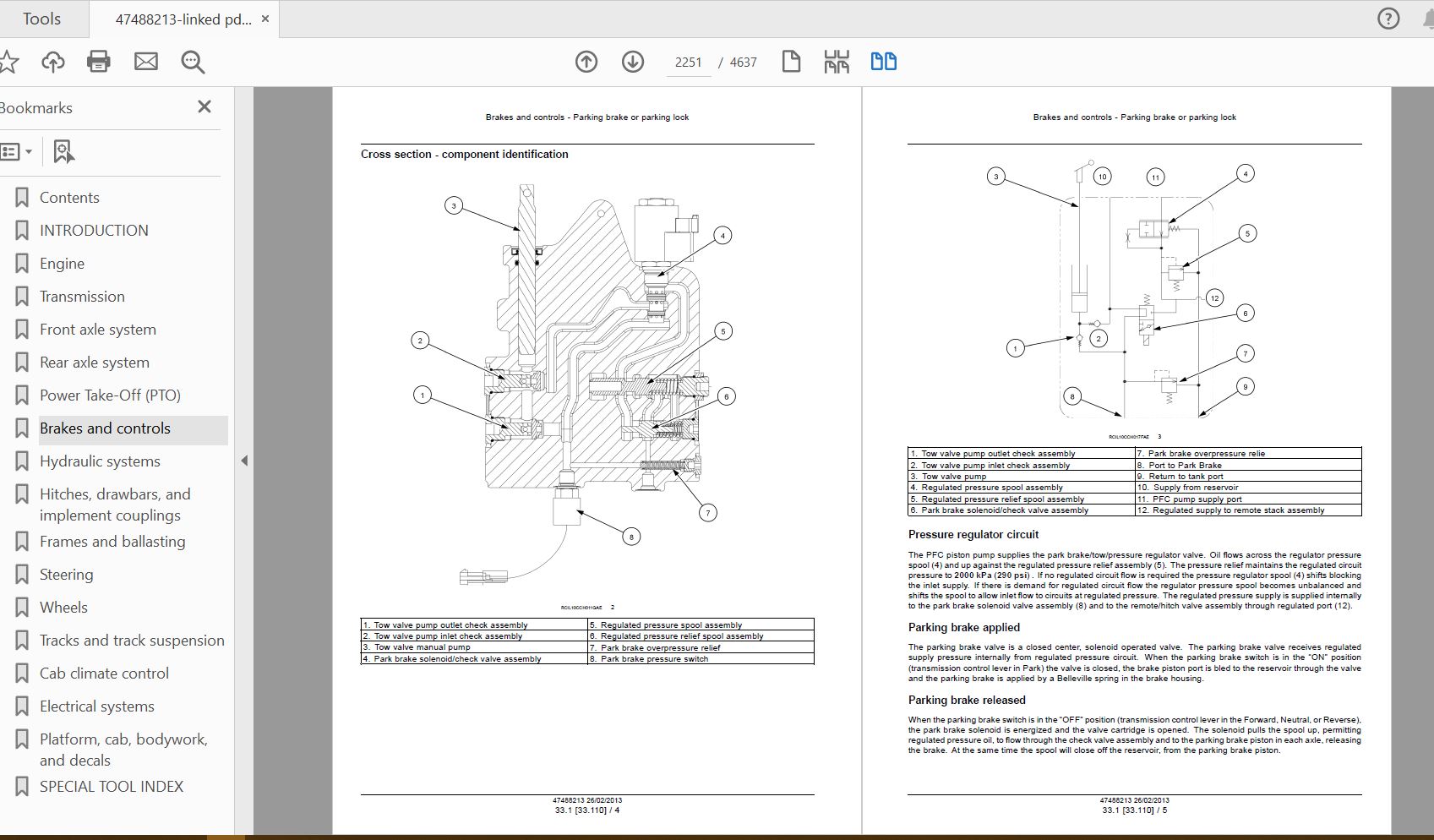Select the Transmission bookmark
Image resolution: width=1434 pixels, height=840 pixels.
(82, 297)
